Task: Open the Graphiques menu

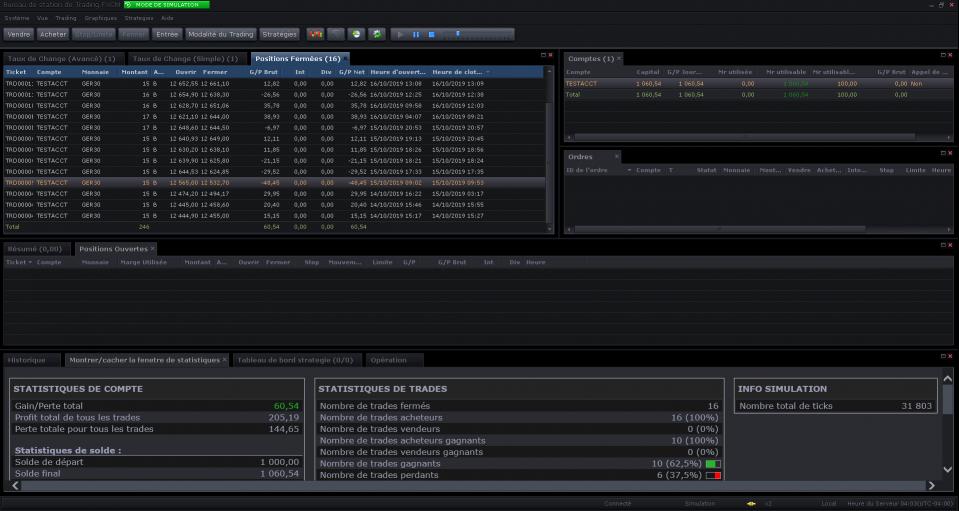Action: tap(100, 18)
